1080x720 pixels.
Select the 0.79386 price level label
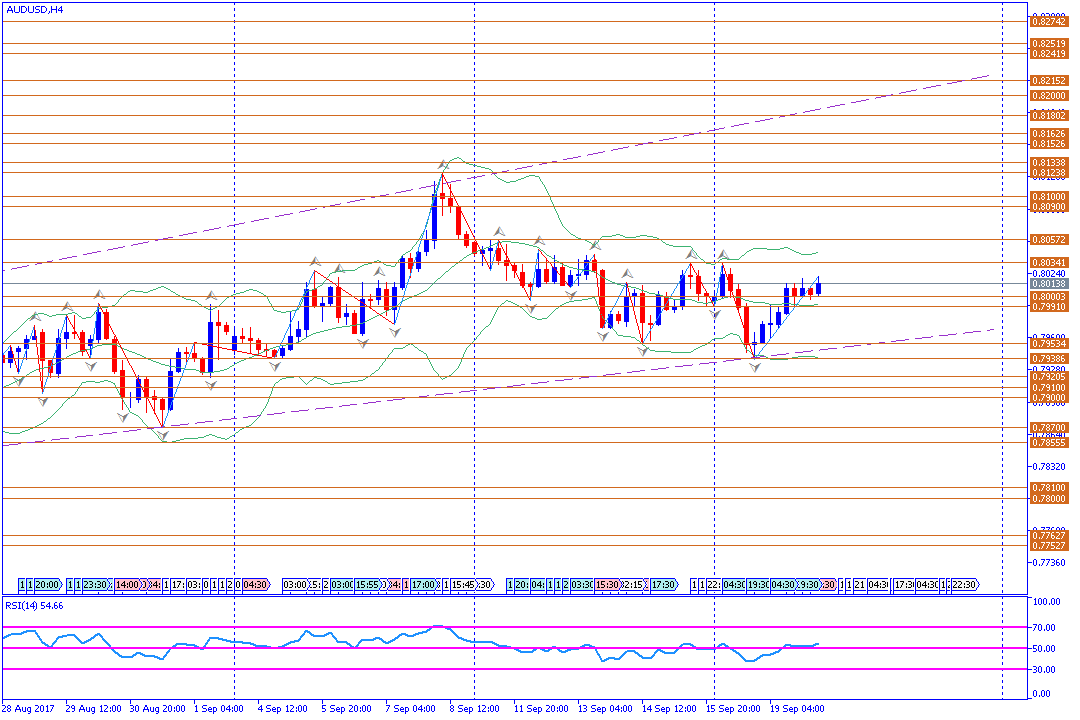point(1049,359)
